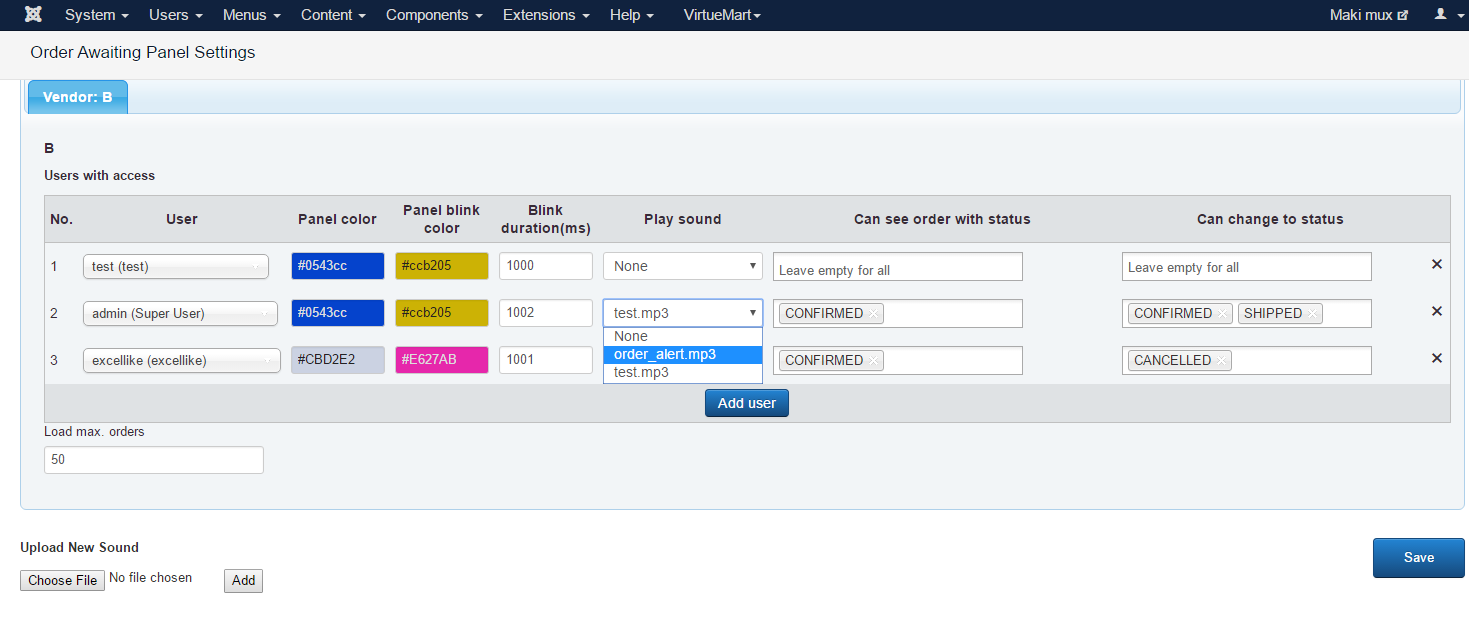This screenshot has height=636, width=1469.
Task: Remove SHIPPED tag from admin row
Action: (1312, 314)
